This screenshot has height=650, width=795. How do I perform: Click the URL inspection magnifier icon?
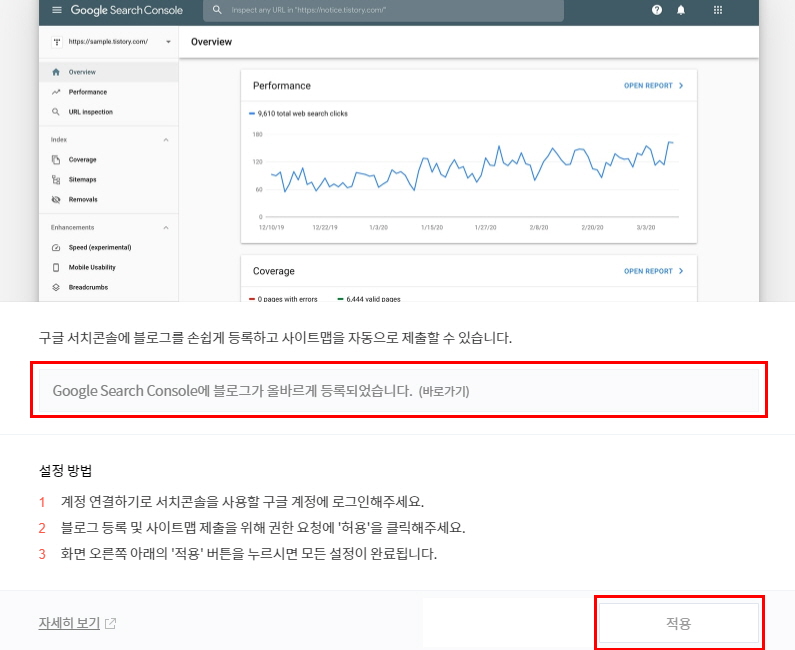56,112
